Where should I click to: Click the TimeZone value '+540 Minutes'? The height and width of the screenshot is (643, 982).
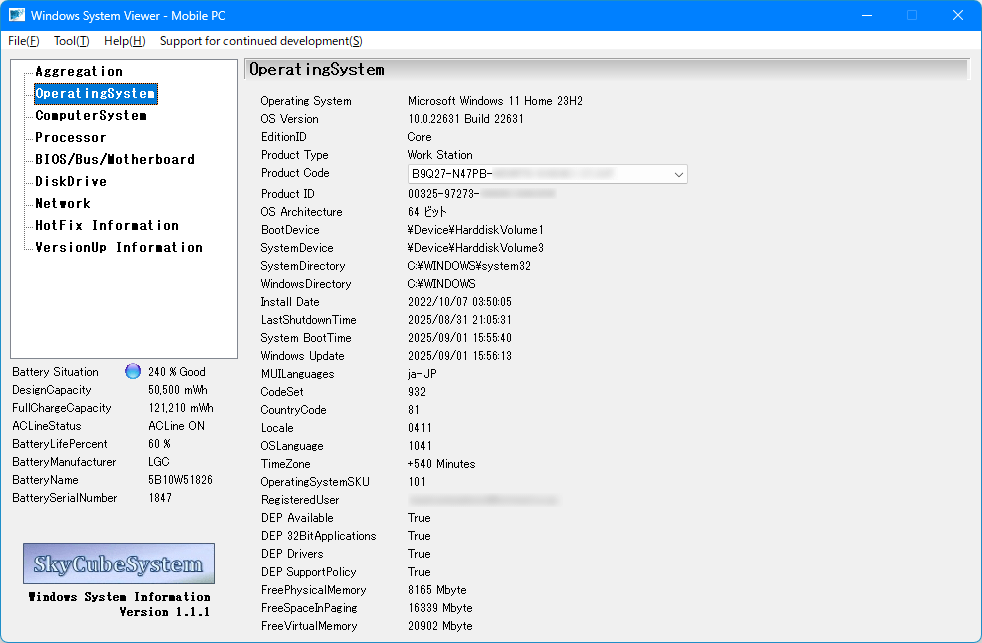click(442, 464)
